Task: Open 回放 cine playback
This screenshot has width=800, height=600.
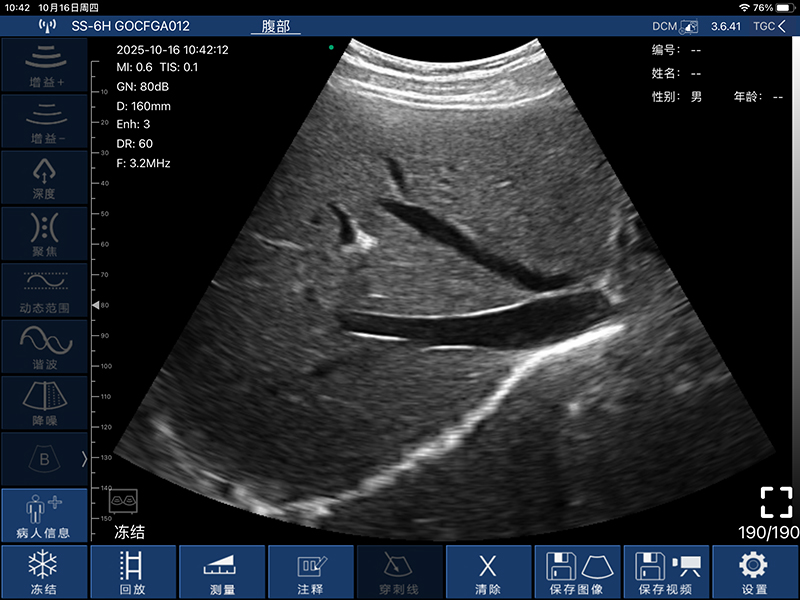Action: click(x=133, y=572)
